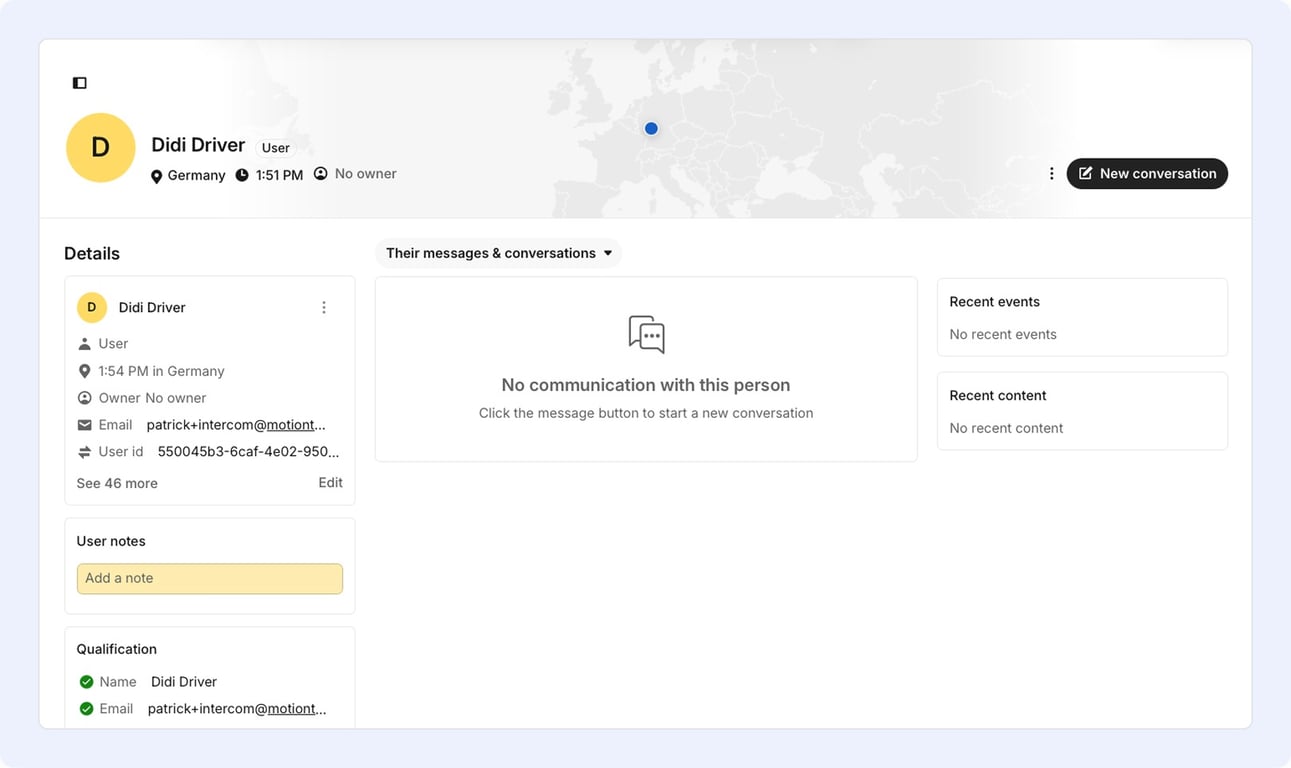
Task: Click the Recent events heading
Action: point(995,302)
